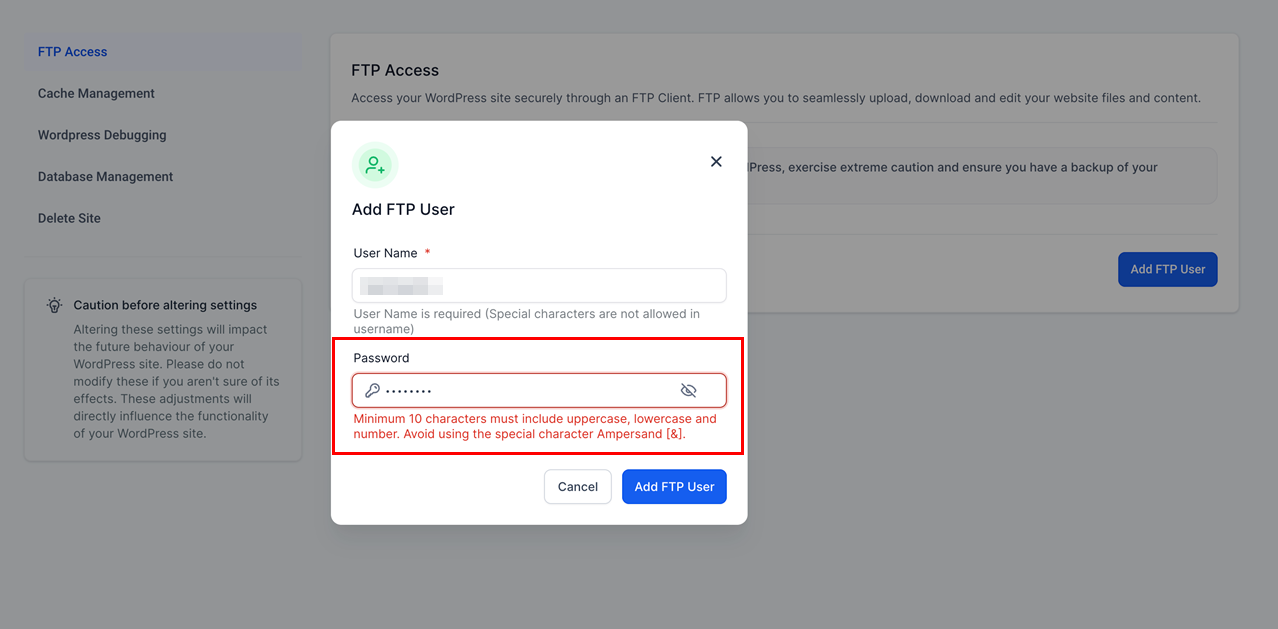This screenshot has width=1278, height=629.
Task: Submit with dialog's Add FTP User button
Action: (674, 487)
